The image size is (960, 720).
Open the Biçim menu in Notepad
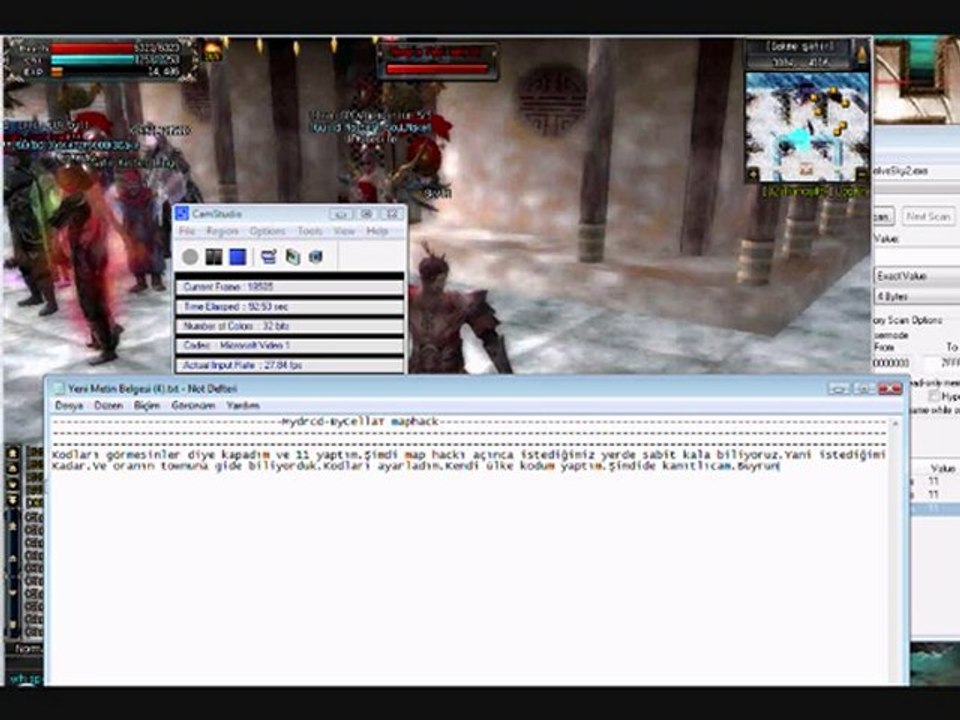(147, 405)
